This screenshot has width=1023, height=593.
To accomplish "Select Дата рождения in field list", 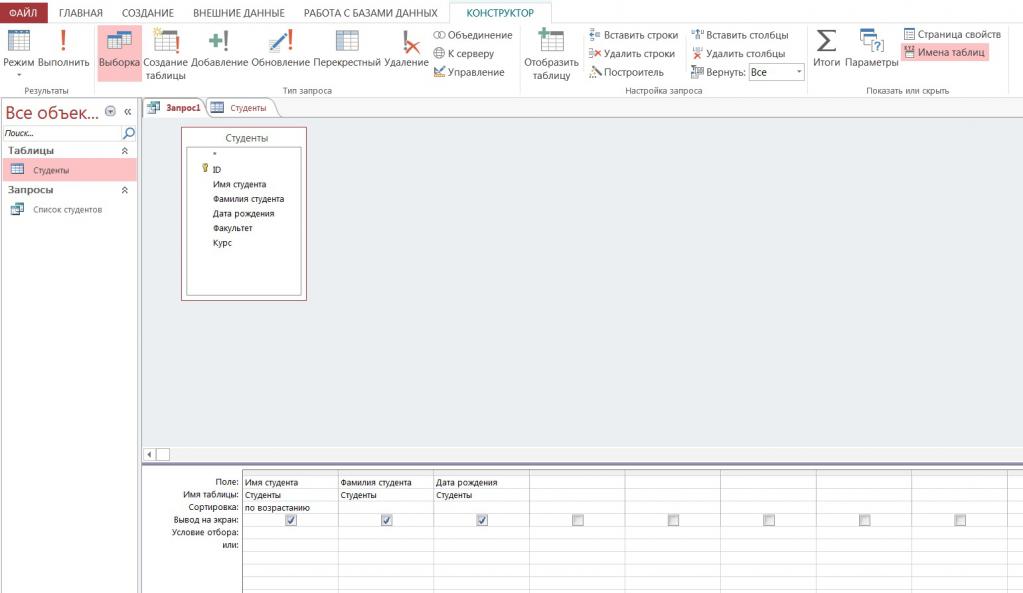I will pyautogui.click(x=244, y=213).
